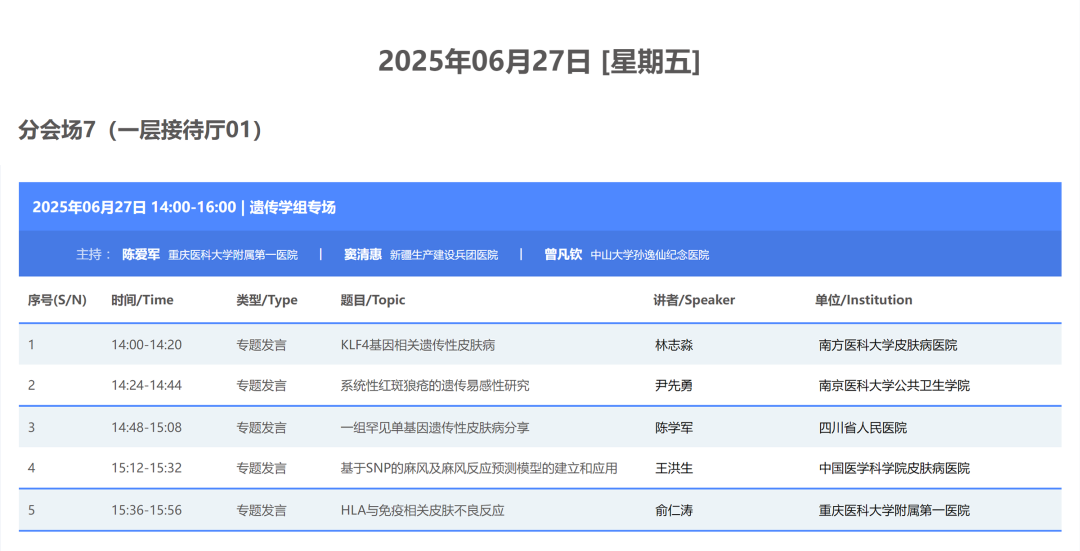The height and width of the screenshot is (551, 1080).
Task: Click 专题发言 type in row 5
Action: 262,510
